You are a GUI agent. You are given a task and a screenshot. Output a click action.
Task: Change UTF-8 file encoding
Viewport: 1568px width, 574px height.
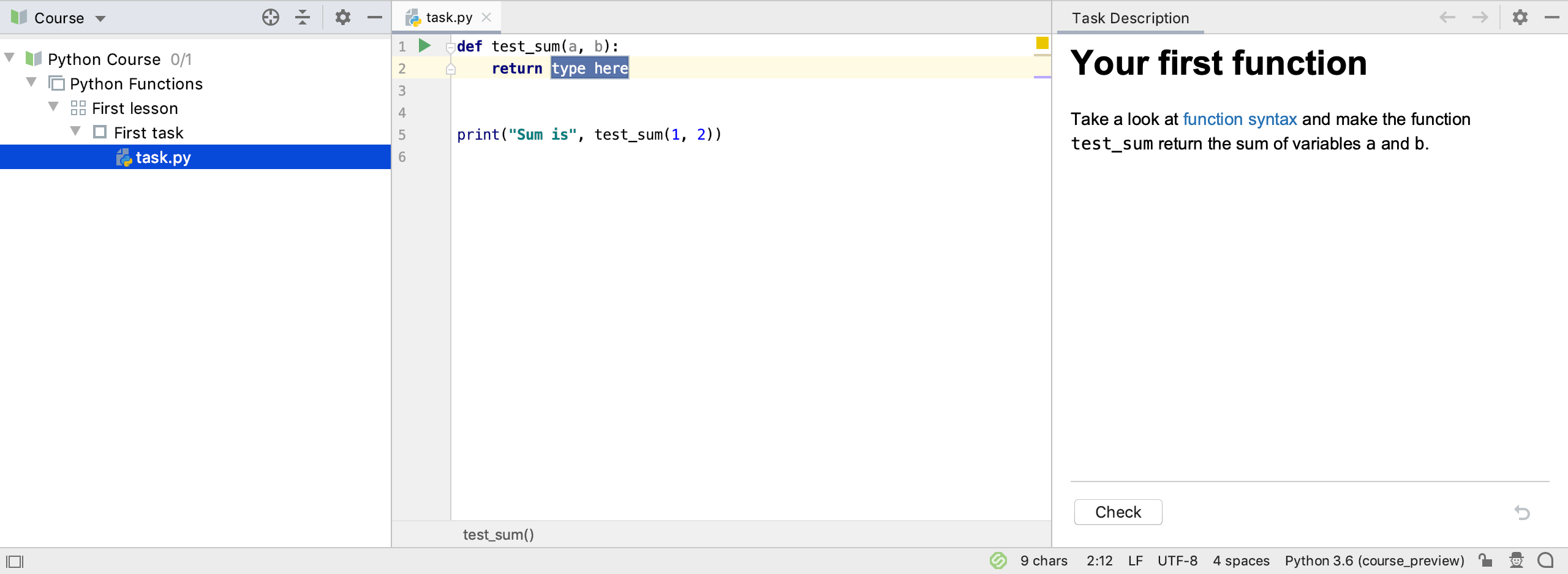pos(1177,561)
